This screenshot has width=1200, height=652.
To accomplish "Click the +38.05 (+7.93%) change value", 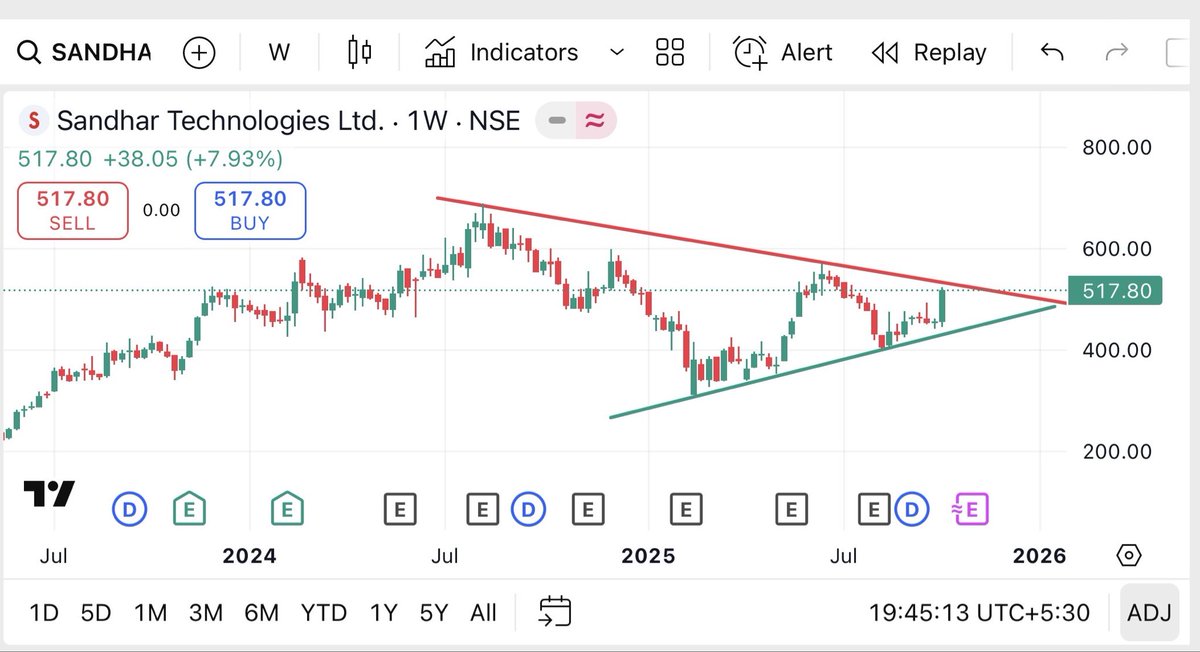I will click(193, 159).
